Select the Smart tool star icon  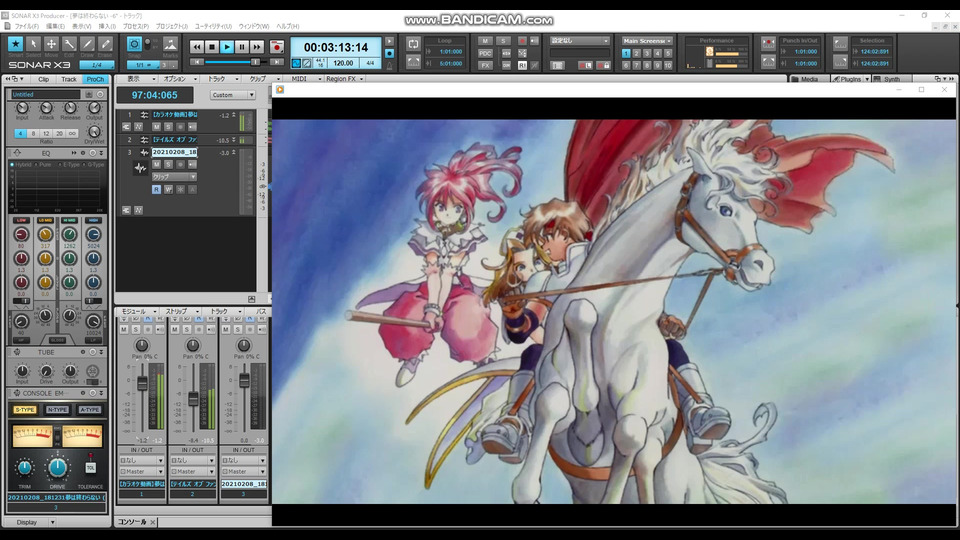(x=15, y=44)
